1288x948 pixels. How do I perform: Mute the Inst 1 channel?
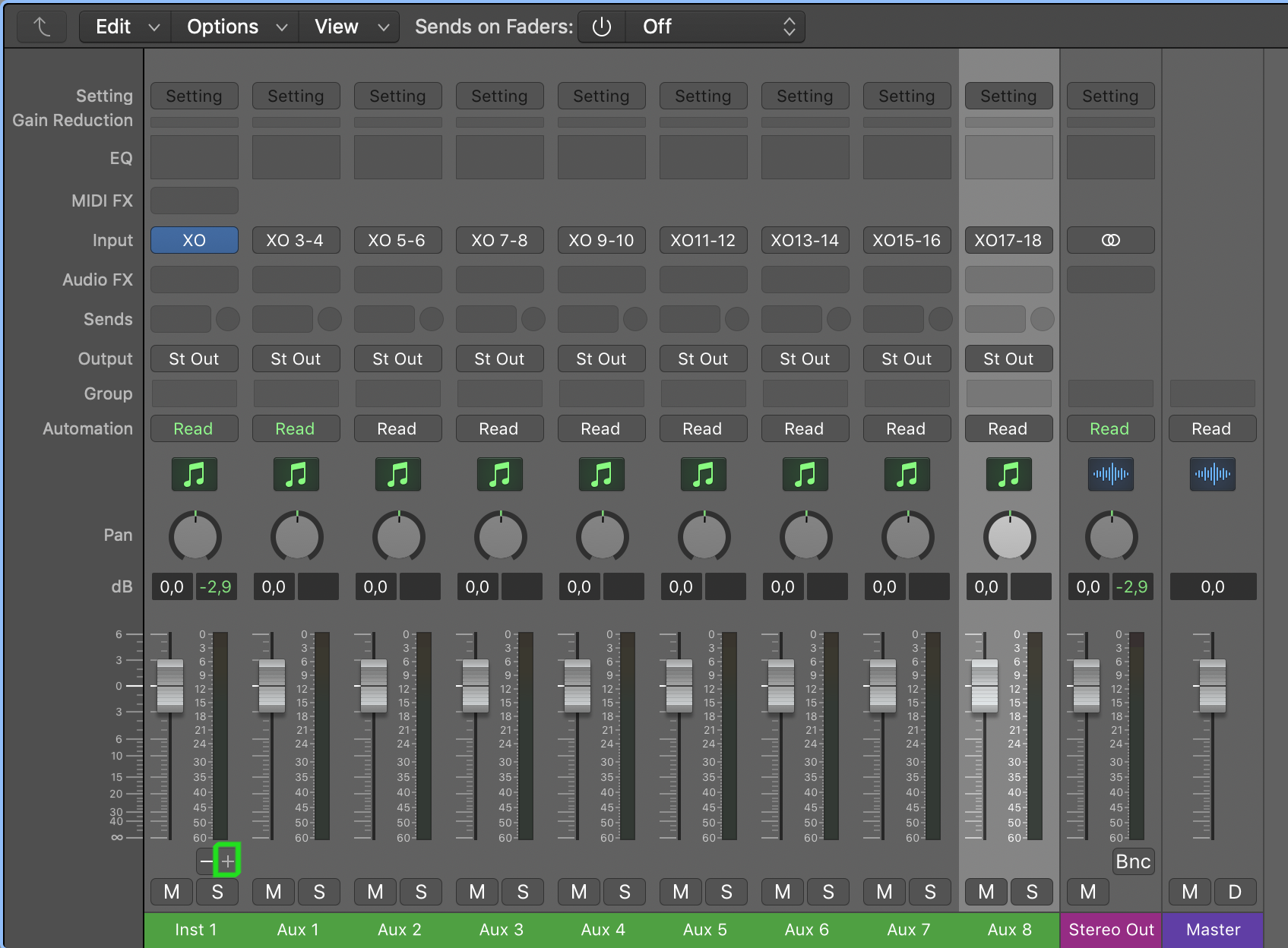tap(172, 892)
